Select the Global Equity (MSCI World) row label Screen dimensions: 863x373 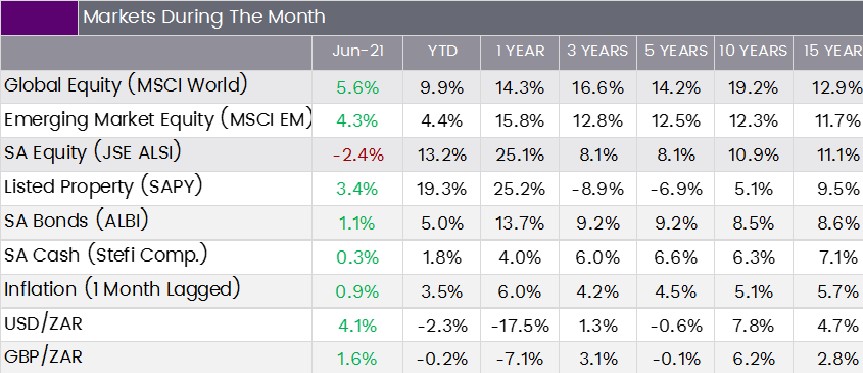click(125, 86)
